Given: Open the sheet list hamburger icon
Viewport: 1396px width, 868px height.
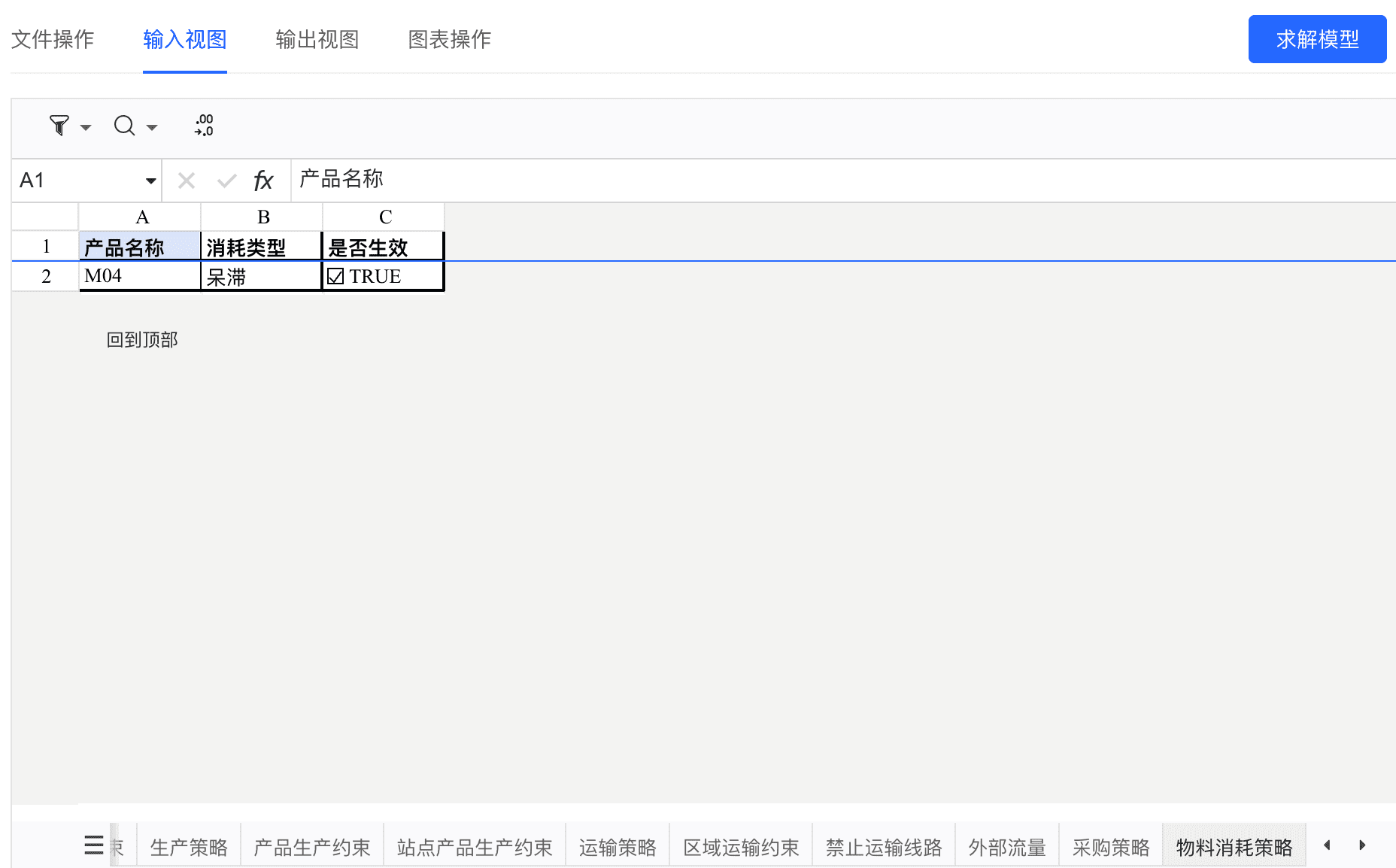Looking at the screenshot, I should [x=94, y=845].
